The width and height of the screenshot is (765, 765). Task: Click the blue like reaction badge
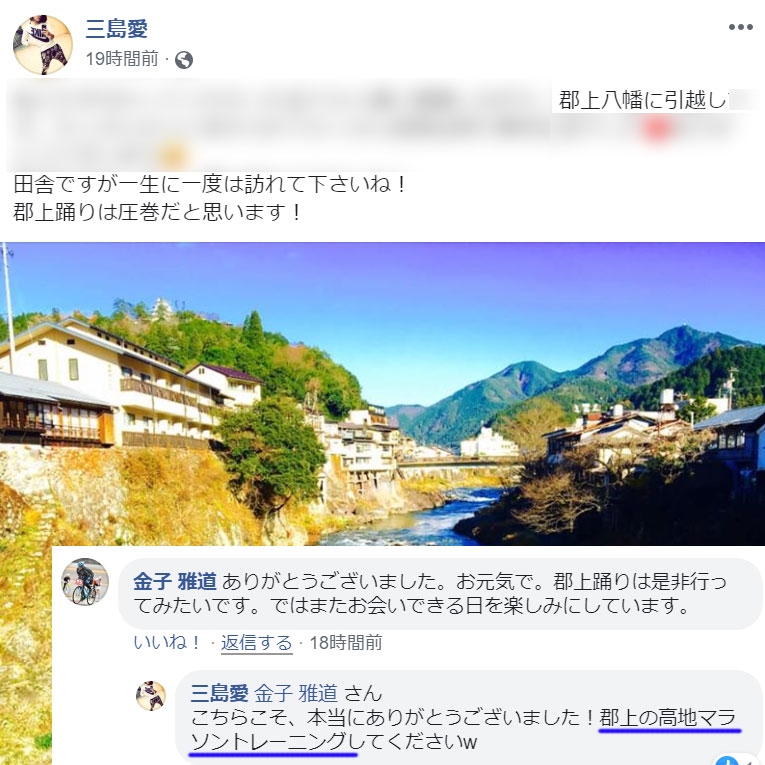[727, 760]
